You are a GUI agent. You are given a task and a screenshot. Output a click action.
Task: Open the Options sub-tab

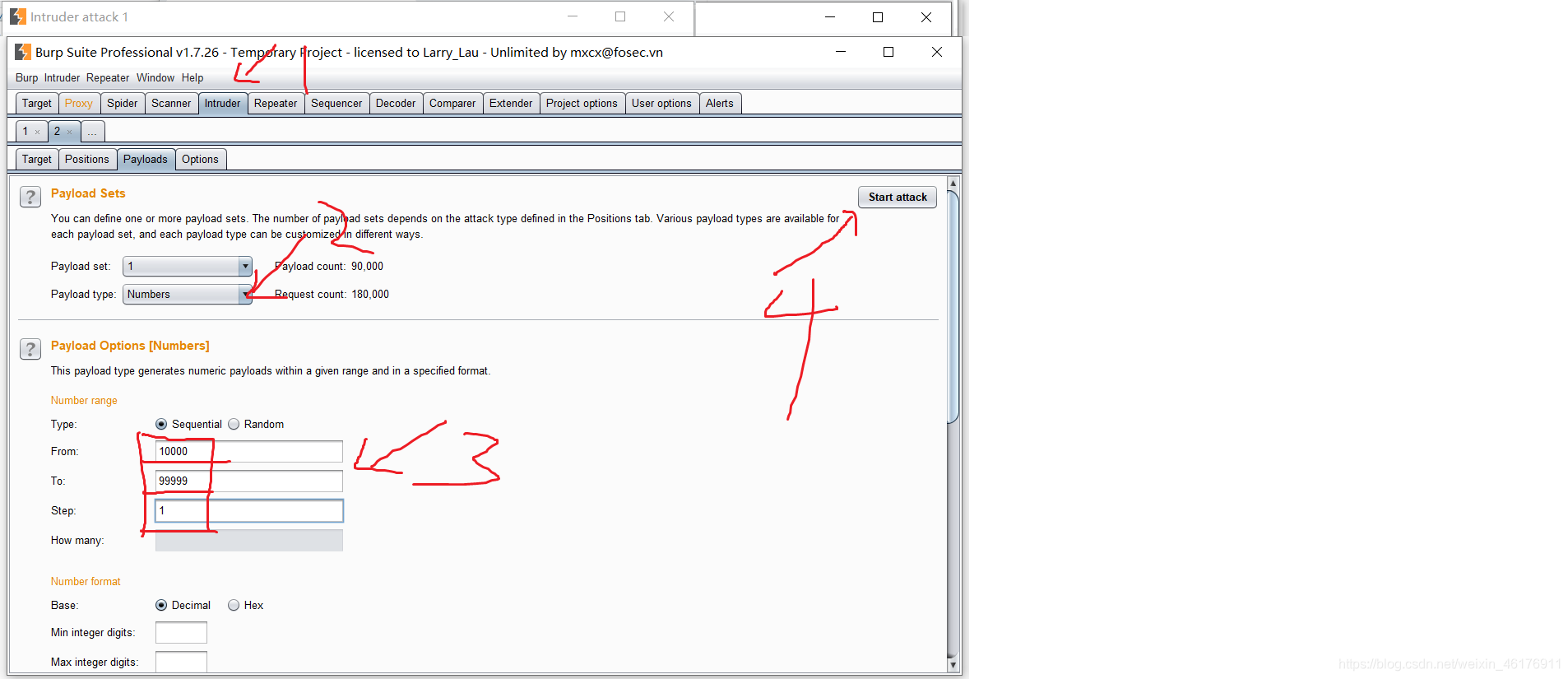click(x=200, y=159)
